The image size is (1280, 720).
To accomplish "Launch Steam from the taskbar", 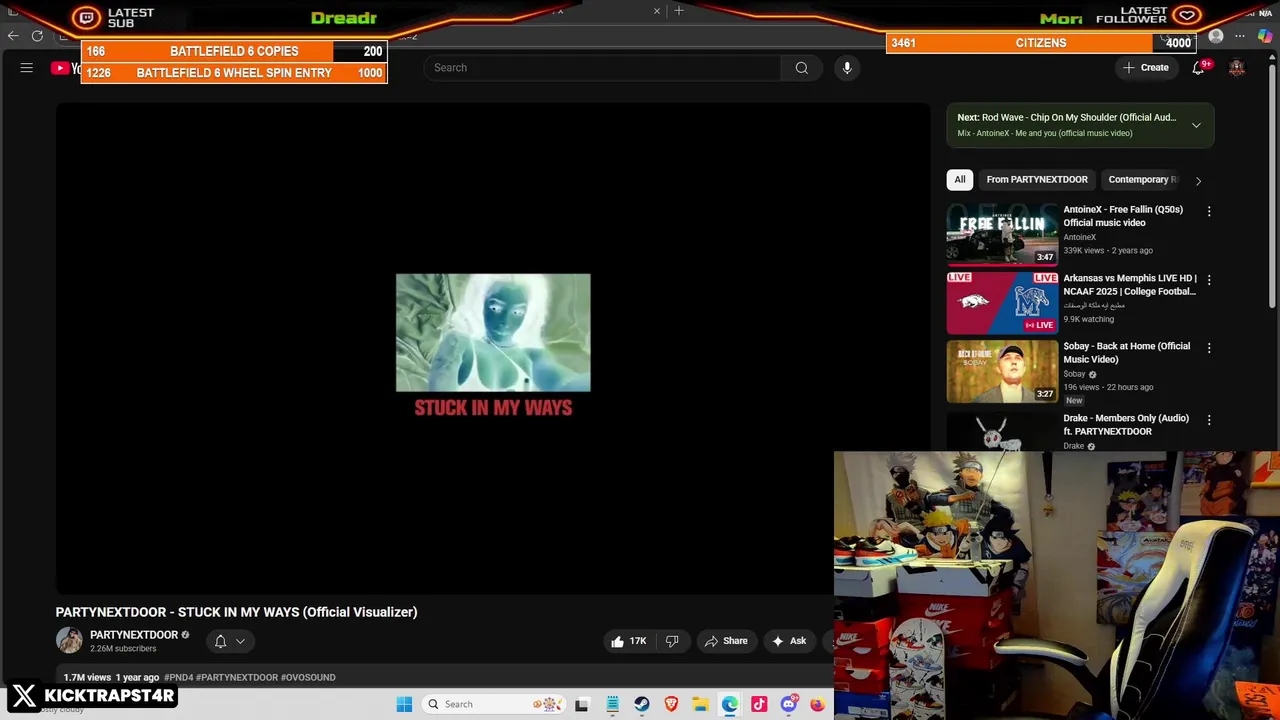I will coord(642,704).
